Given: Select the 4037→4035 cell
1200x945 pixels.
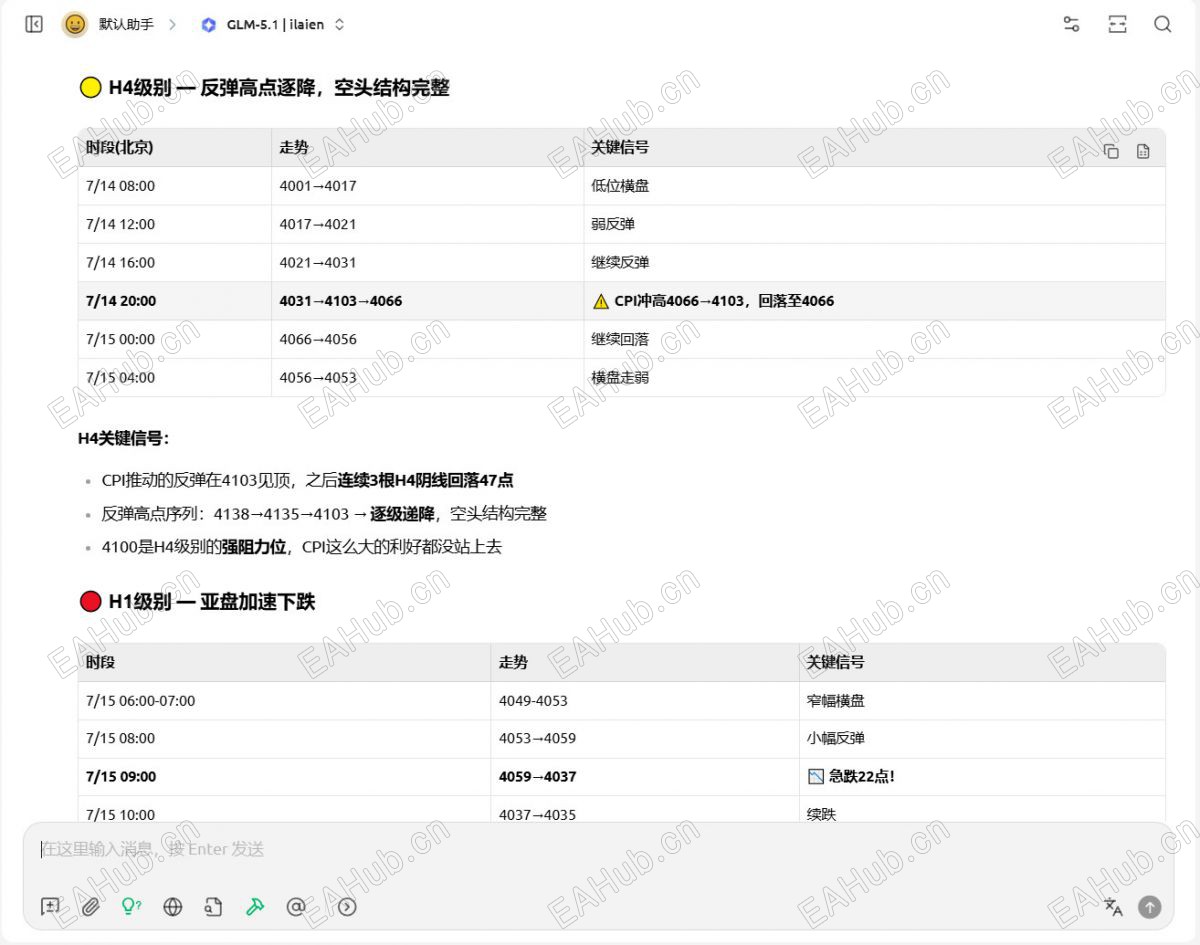Looking at the screenshot, I should (x=644, y=810).
